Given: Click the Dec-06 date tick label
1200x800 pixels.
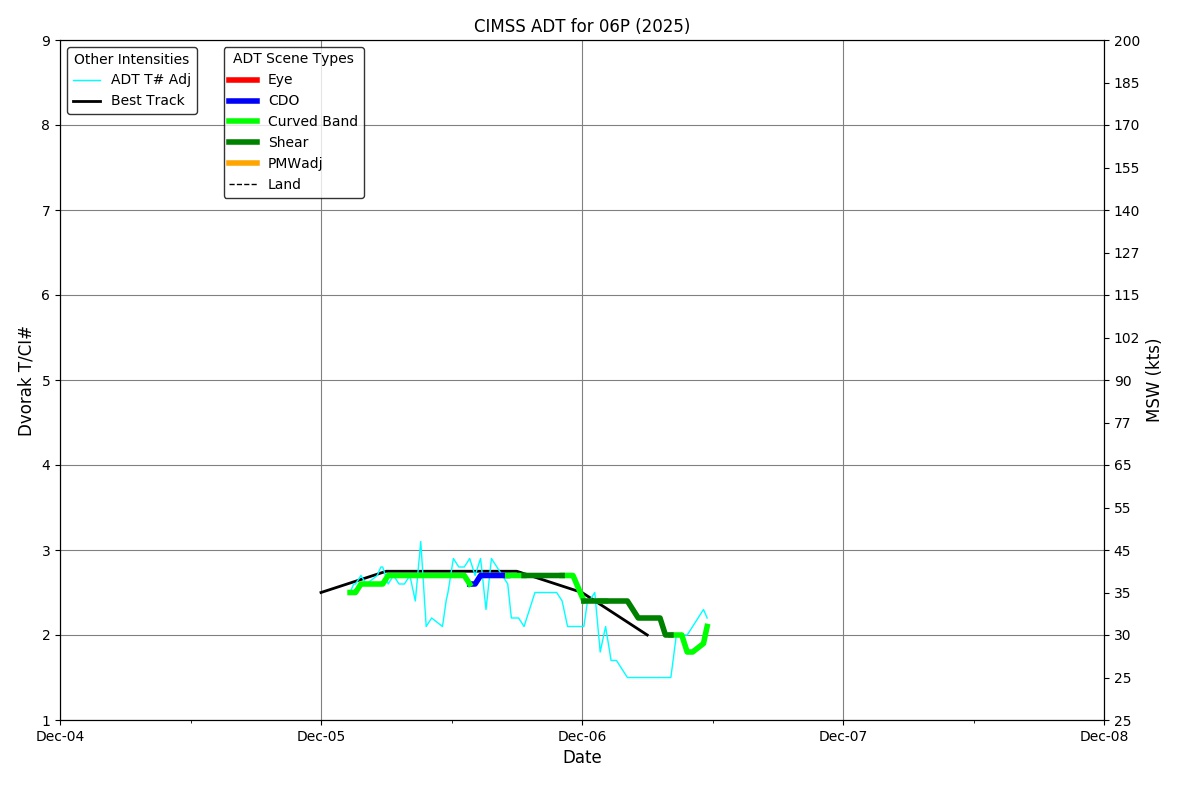Looking at the screenshot, I should (582, 737).
